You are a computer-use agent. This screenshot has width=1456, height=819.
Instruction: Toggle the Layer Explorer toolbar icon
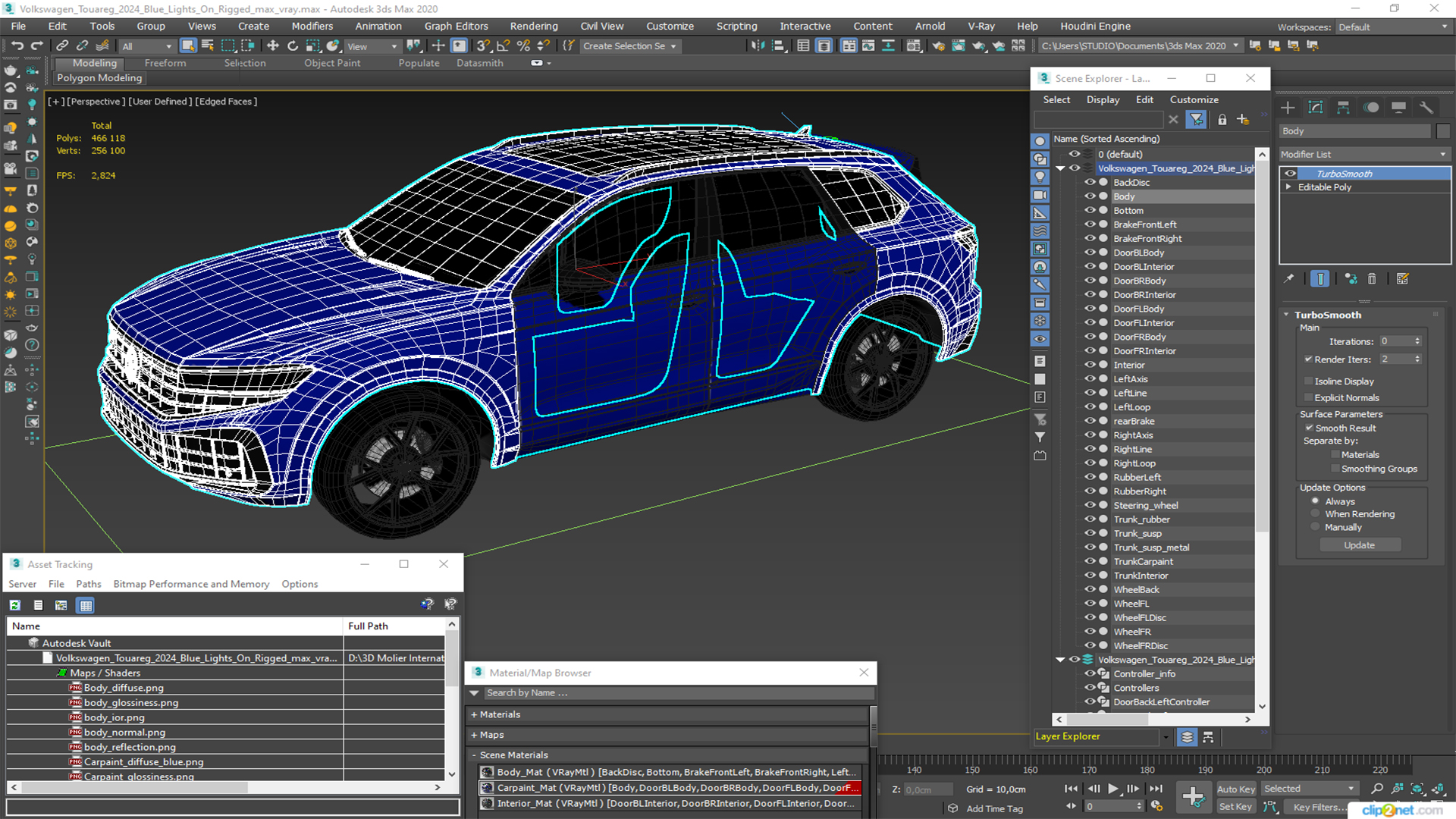pyautogui.click(x=824, y=46)
